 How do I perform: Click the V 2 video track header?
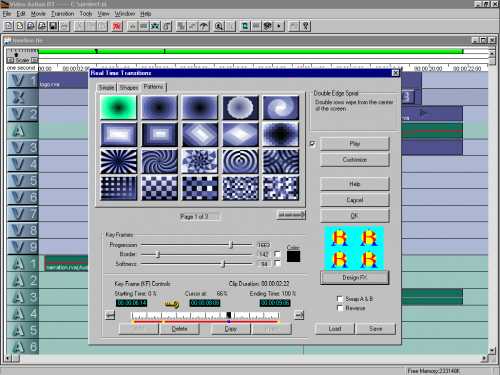23,114
